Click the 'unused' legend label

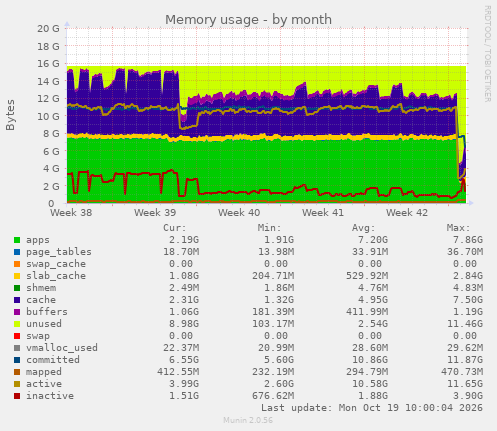pos(44,324)
